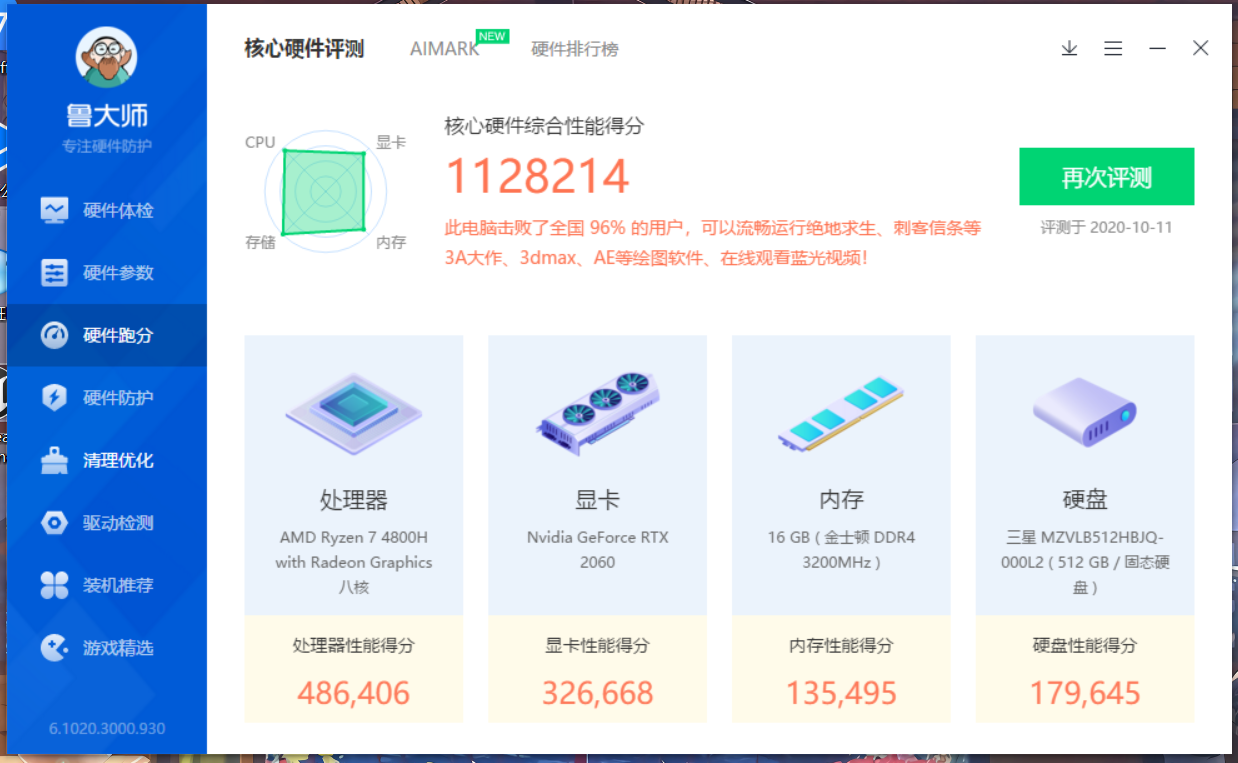This screenshot has width=1238, height=763.
Task: Click the graphics card illustration
Action: click(x=598, y=413)
